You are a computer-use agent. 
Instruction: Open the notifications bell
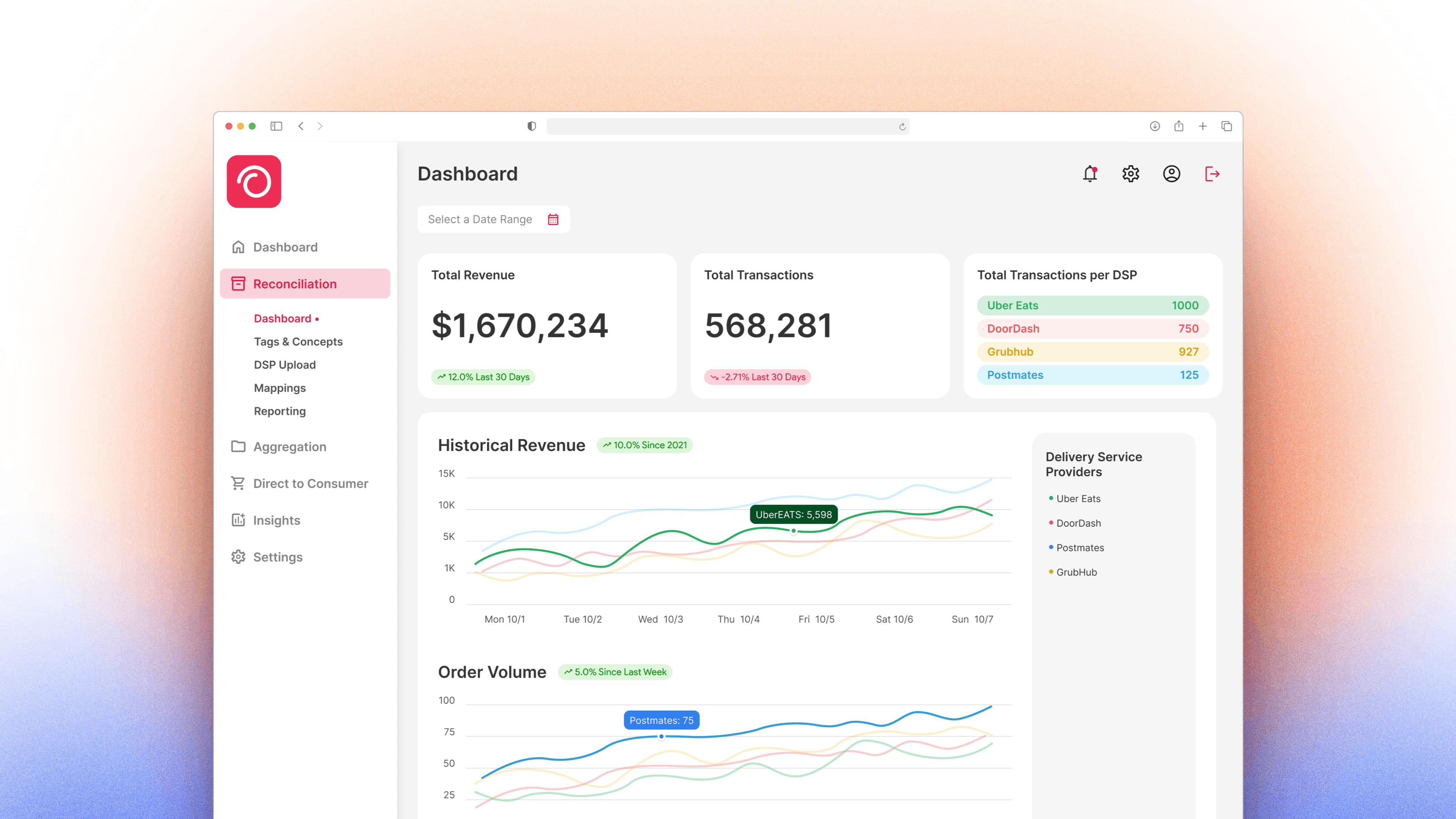pos(1090,174)
